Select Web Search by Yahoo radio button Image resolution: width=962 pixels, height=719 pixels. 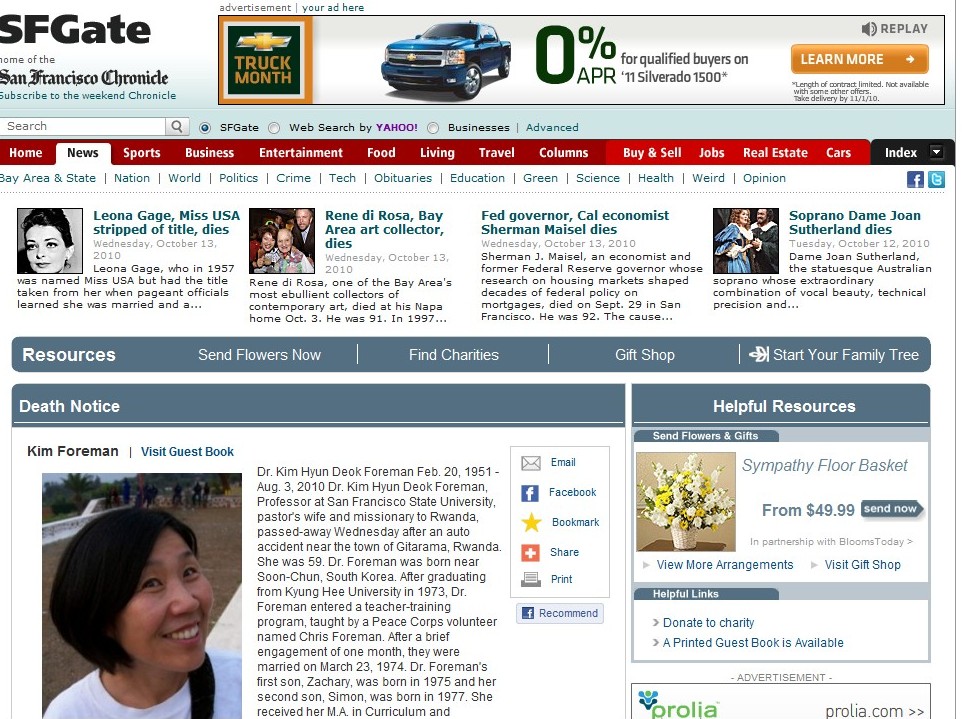(x=275, y=128)
